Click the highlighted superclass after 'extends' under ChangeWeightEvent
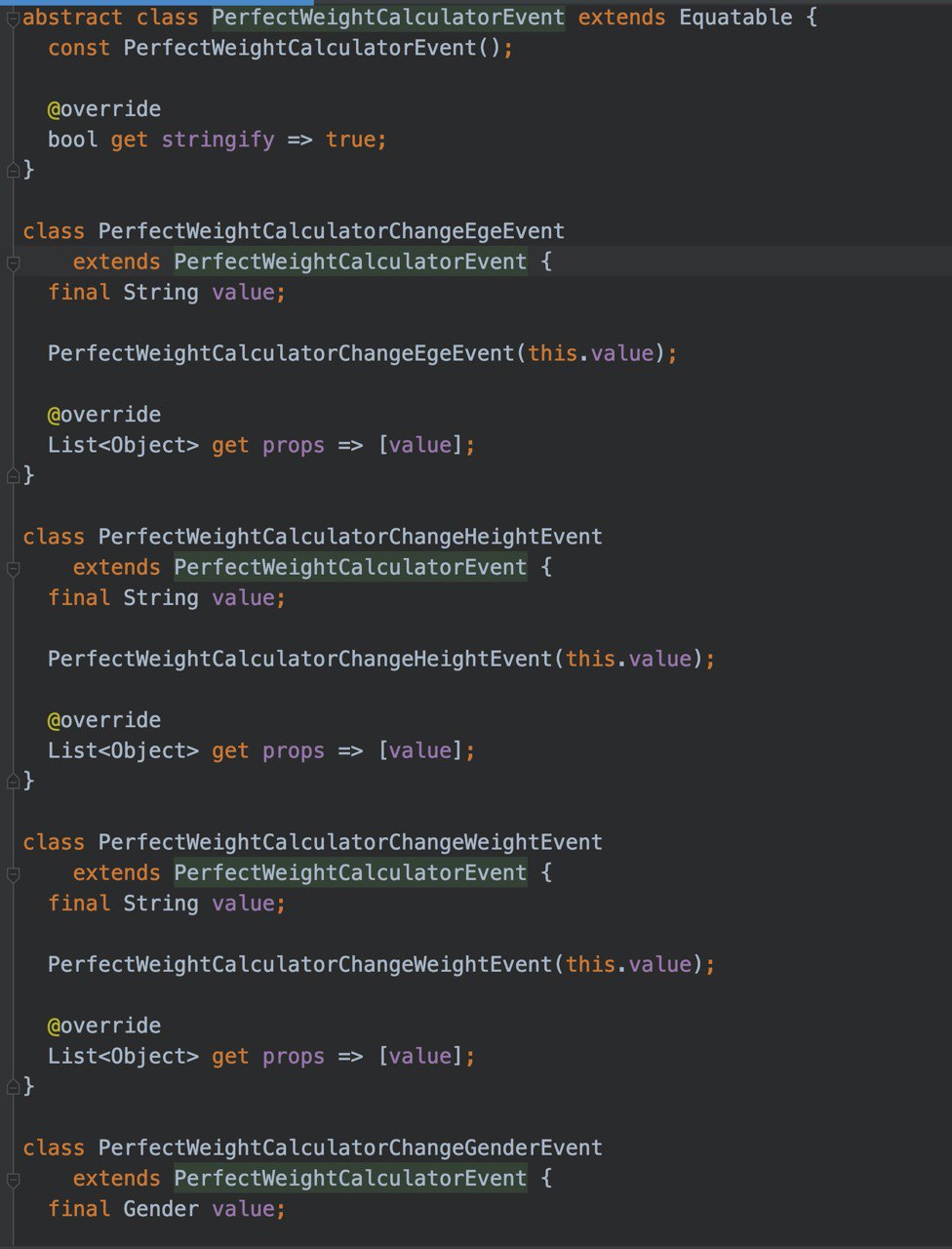 (x=350, y=872)
